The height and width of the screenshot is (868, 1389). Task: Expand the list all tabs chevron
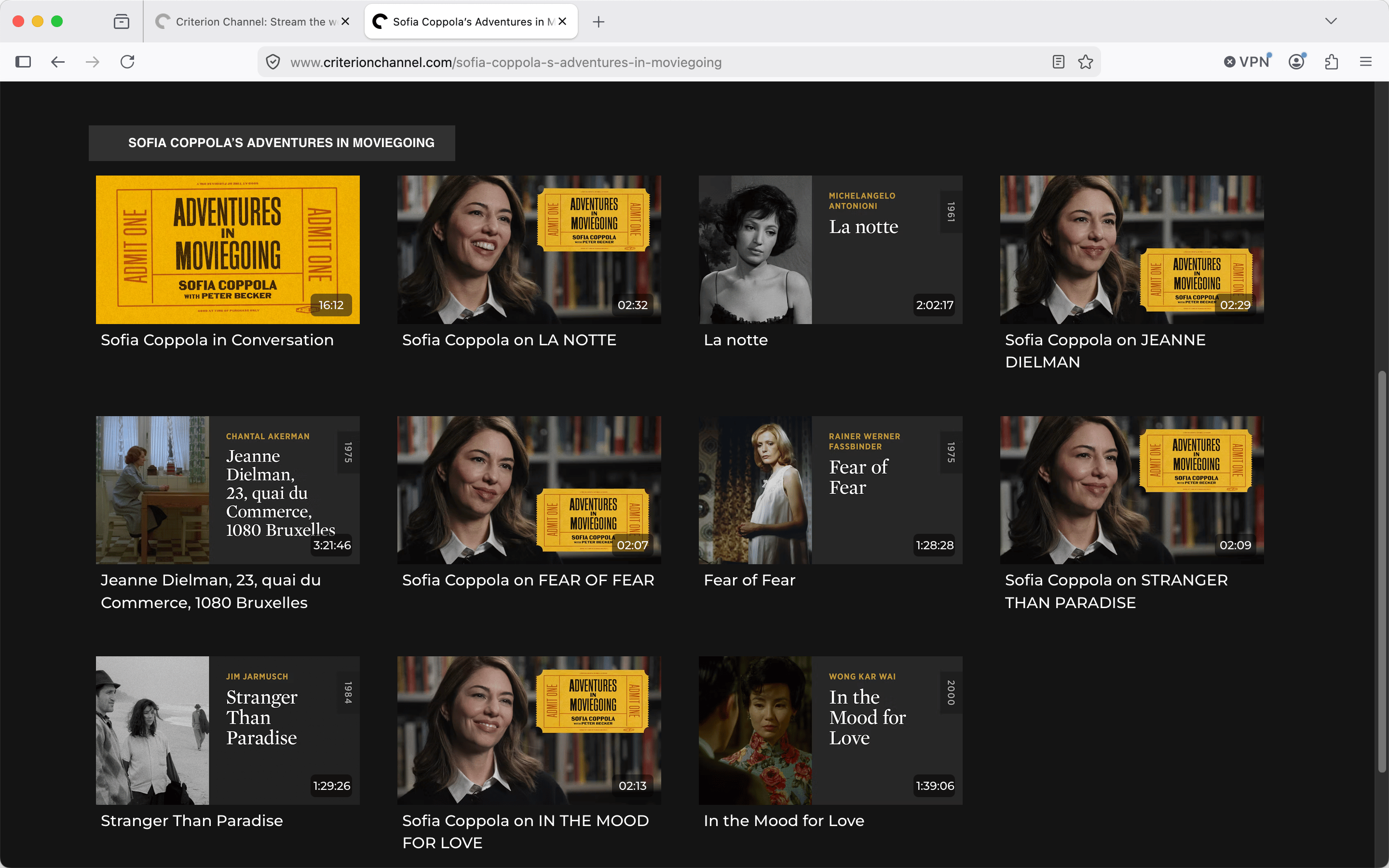pyautogui.click(x=1331, y=21)
